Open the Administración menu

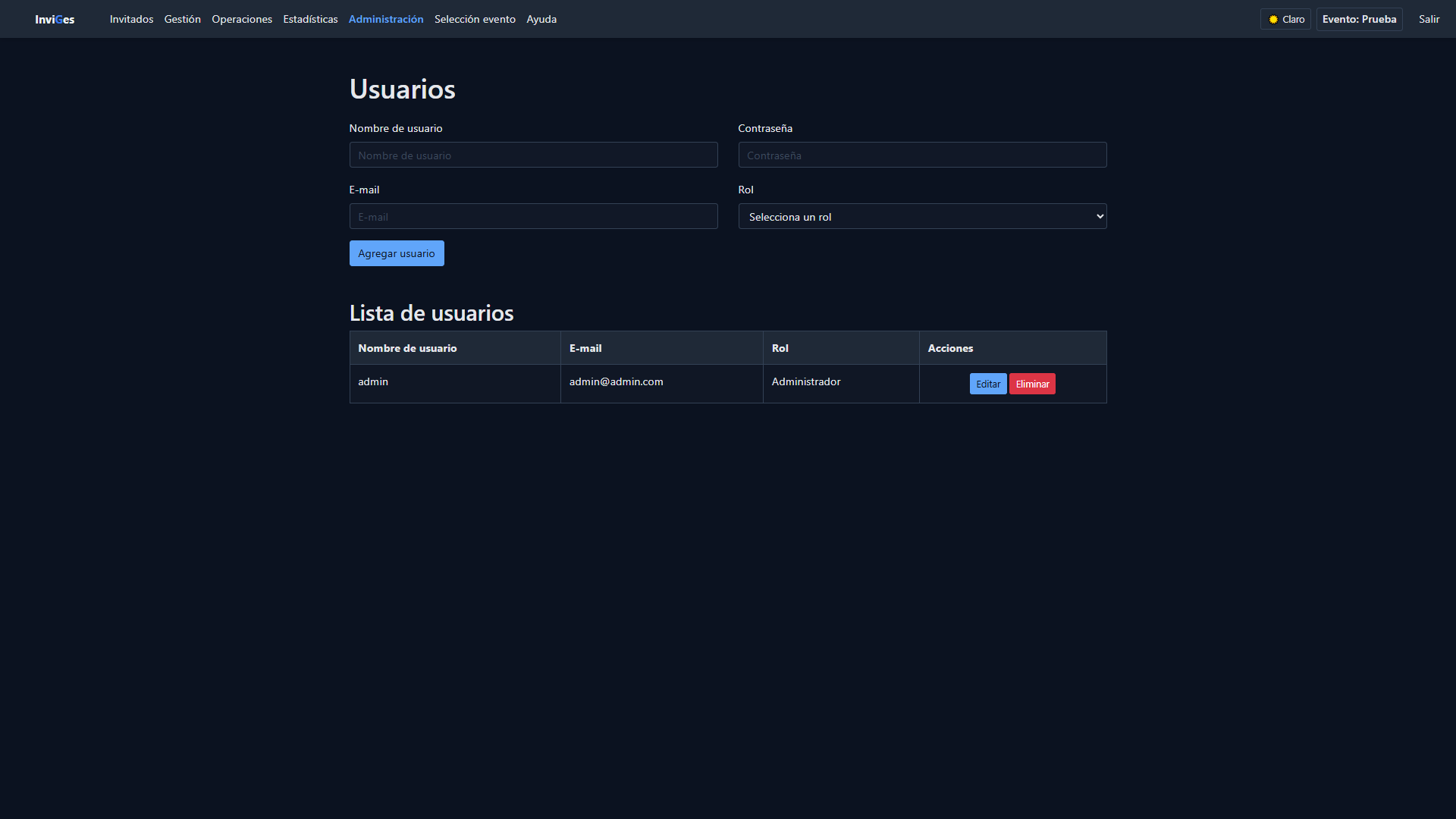coord(386,19)
